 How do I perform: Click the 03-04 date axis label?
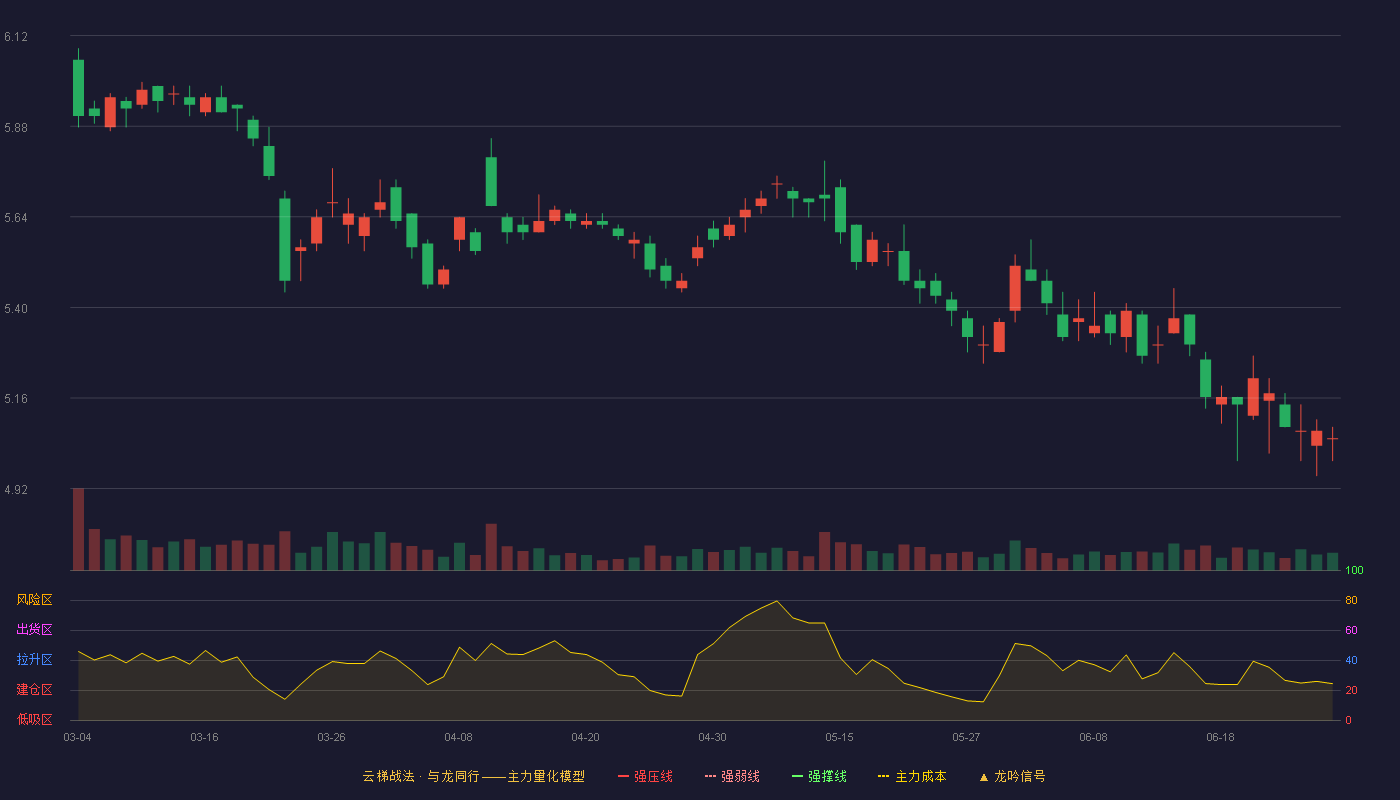point(77,737)
